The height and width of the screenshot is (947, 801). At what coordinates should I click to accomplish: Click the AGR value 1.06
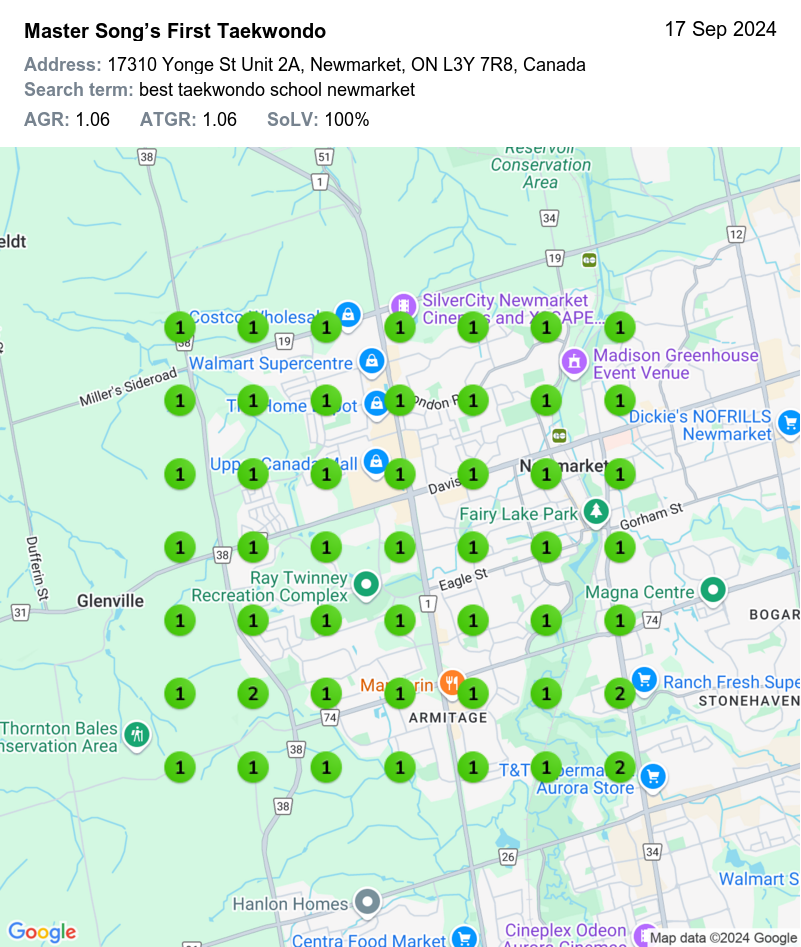[92, 120]
